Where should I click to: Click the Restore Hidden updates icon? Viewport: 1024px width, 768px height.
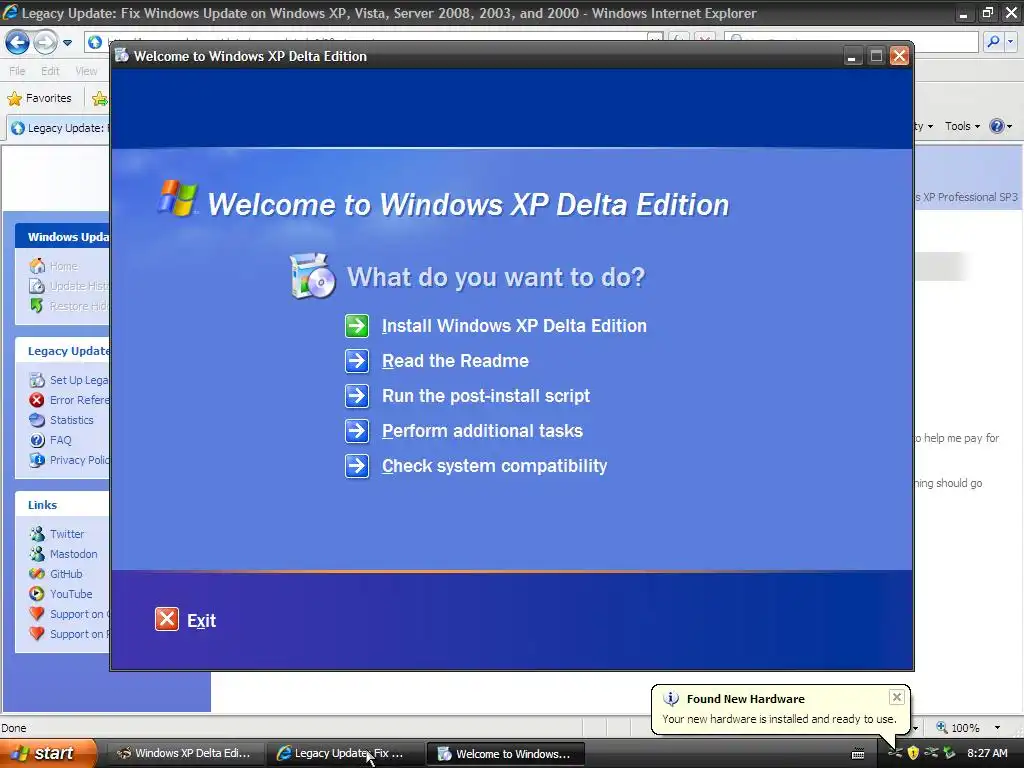(37, 306)
